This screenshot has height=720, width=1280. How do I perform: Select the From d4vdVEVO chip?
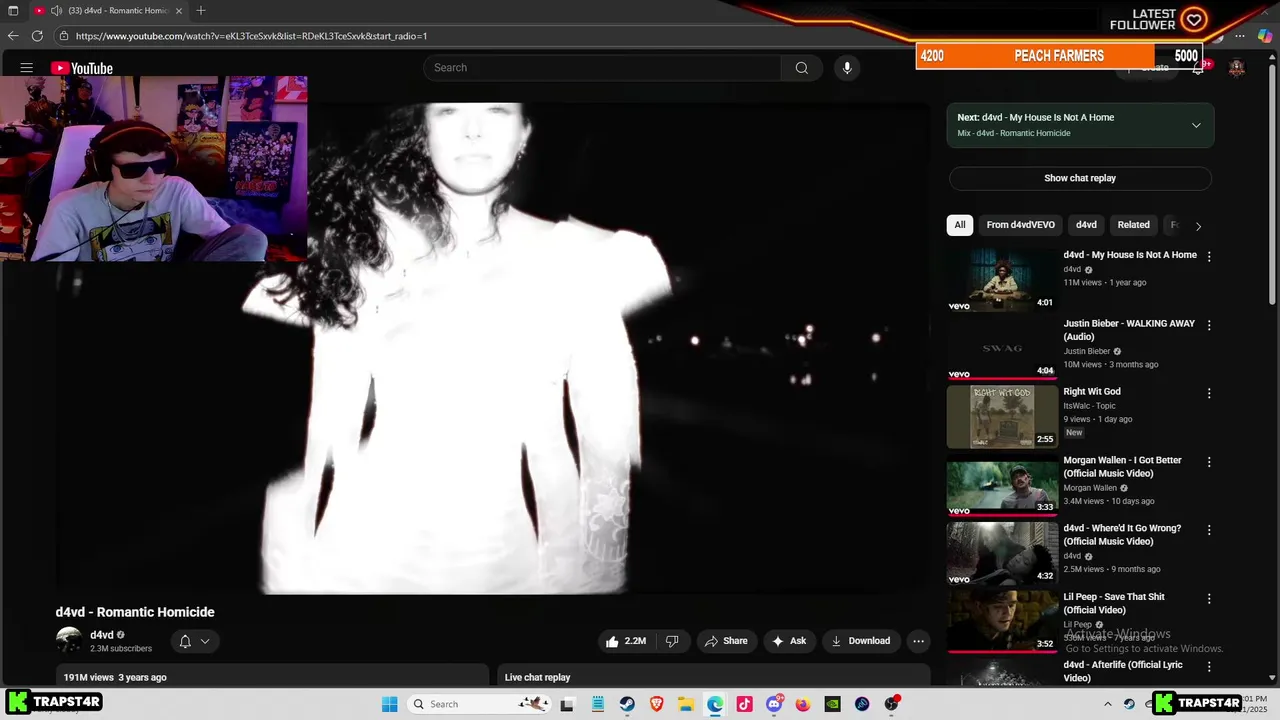1020,225
